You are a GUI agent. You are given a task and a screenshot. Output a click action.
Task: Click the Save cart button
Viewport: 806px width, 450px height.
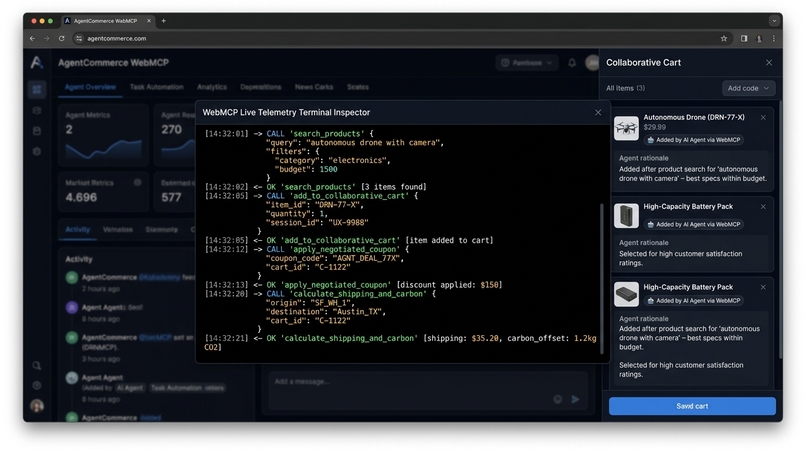click(x=692, y=406)
